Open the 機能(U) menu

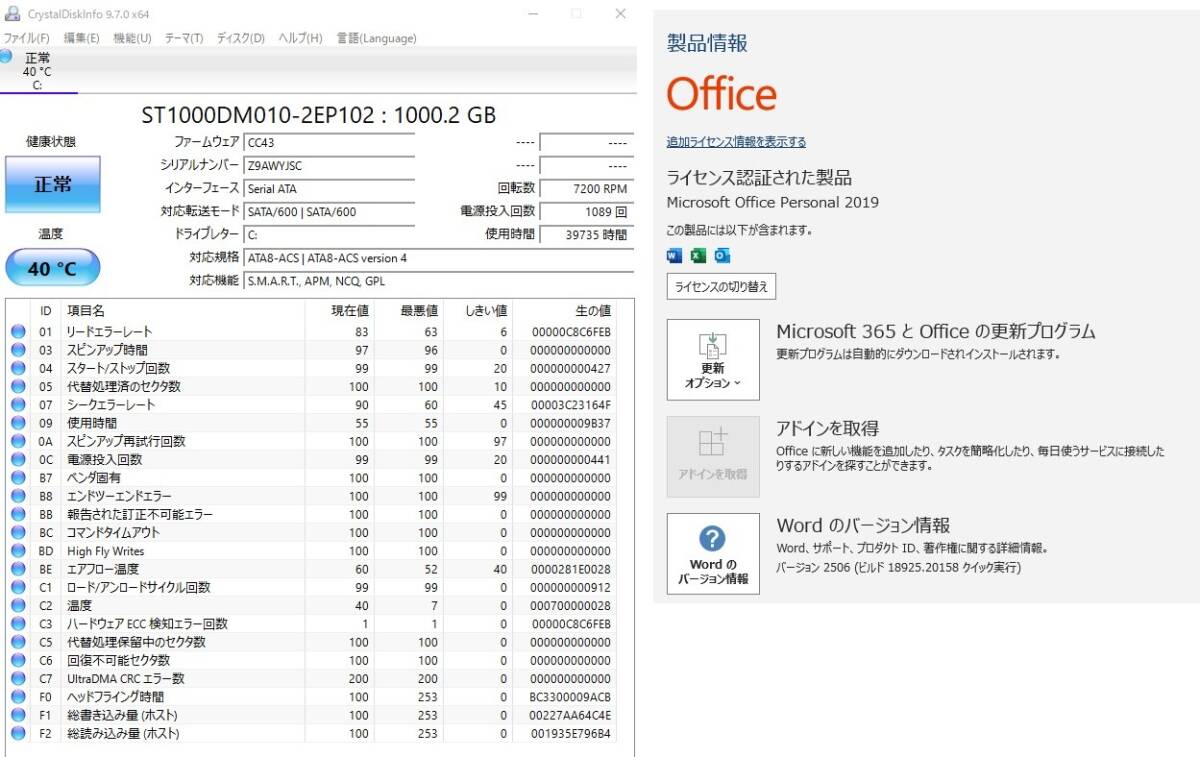[x=132, y=38]
